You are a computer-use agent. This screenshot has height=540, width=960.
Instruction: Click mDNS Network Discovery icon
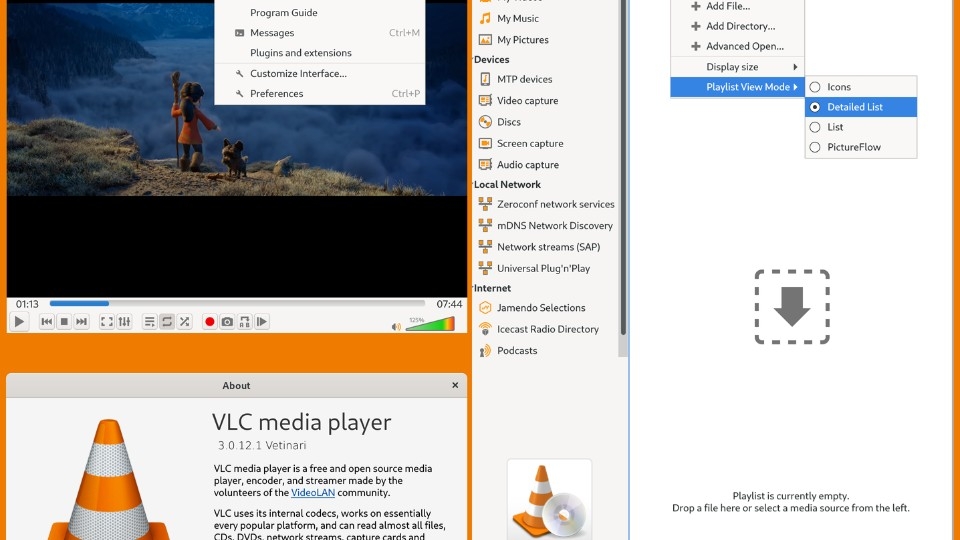pos(485,225)
